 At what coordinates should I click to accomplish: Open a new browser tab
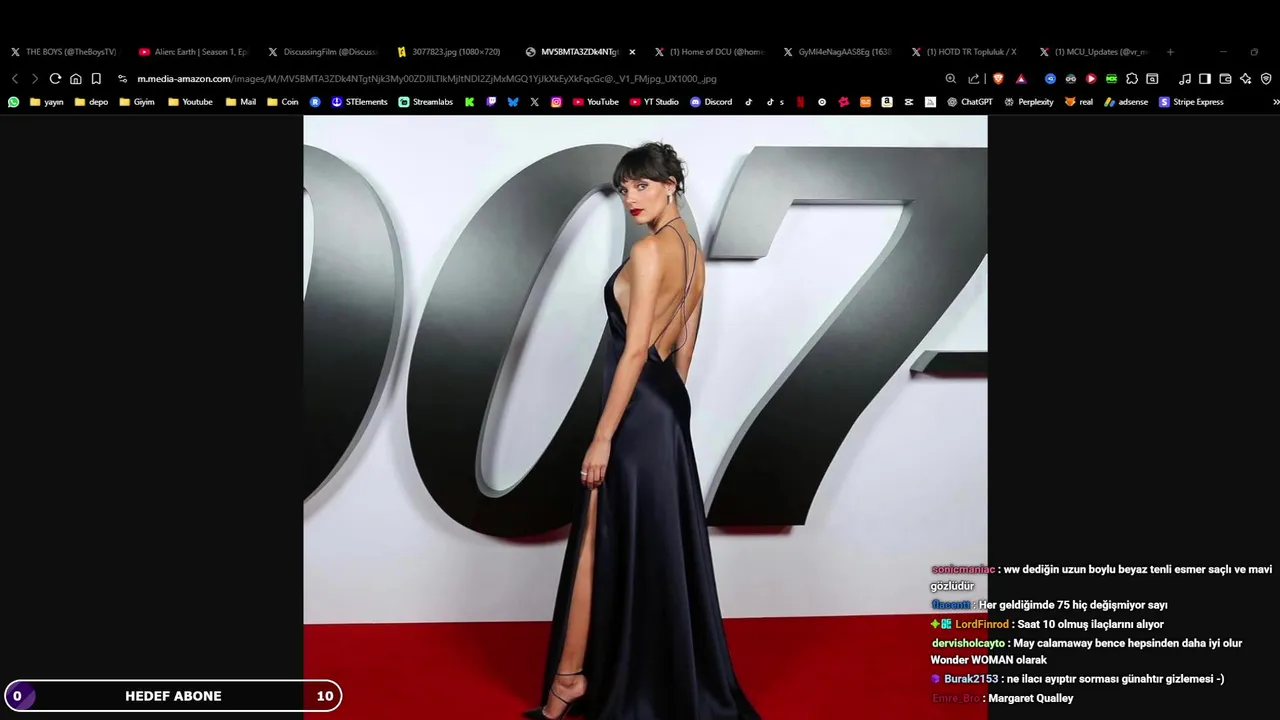pos(1170,52)
